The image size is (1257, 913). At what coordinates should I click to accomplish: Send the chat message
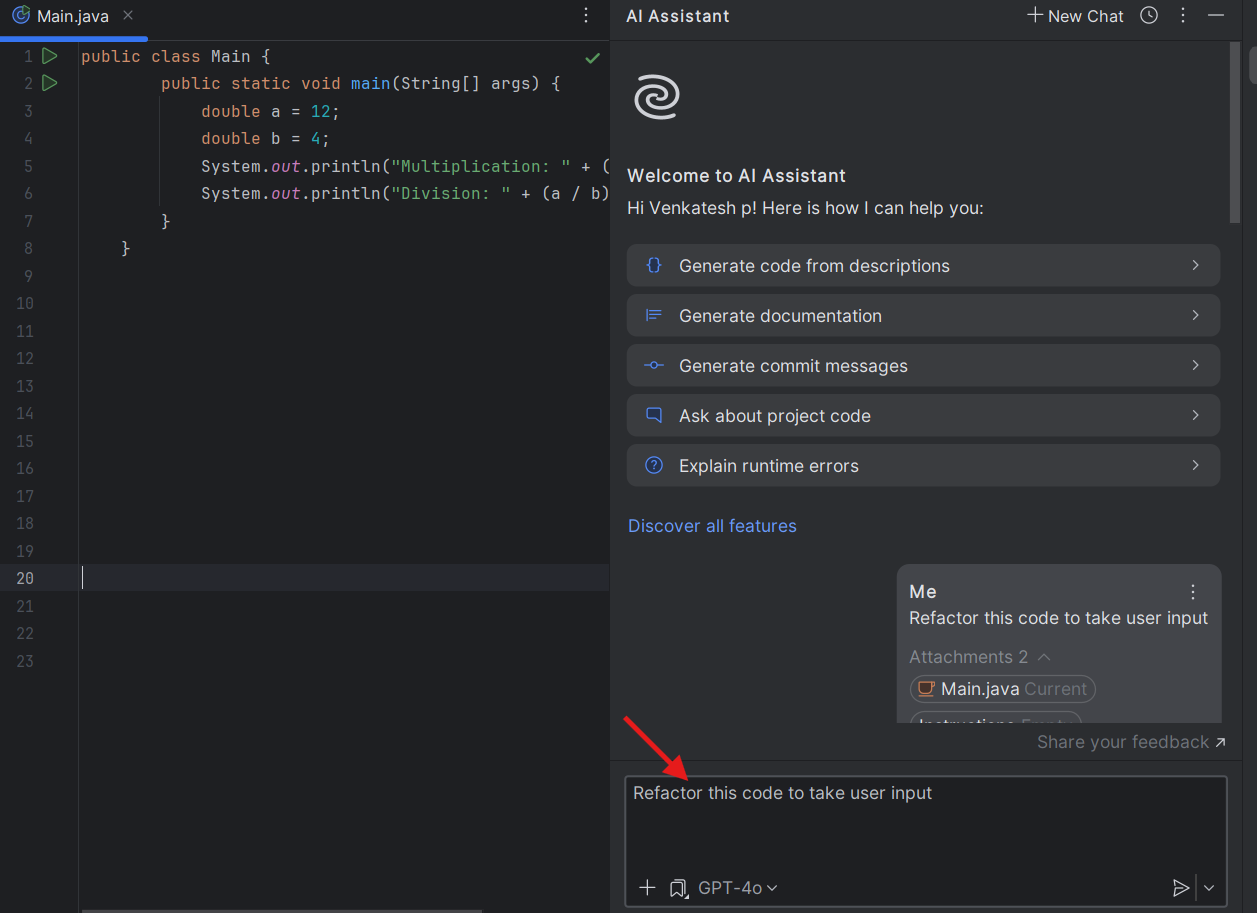[1181, 888]
